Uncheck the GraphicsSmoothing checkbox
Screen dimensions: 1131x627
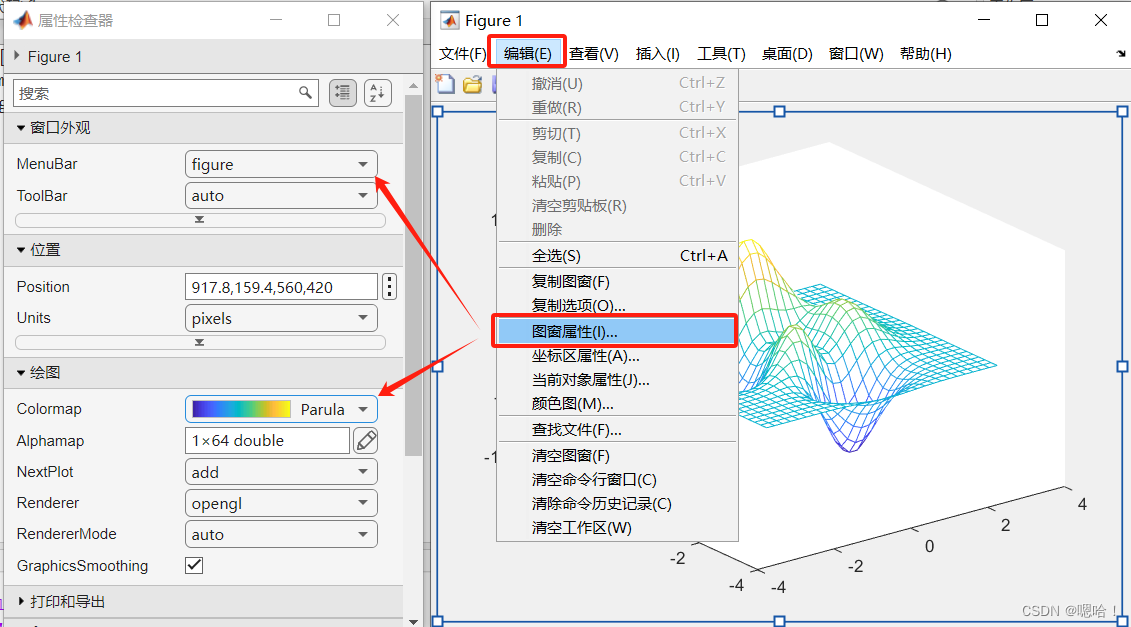coord(194,565)
